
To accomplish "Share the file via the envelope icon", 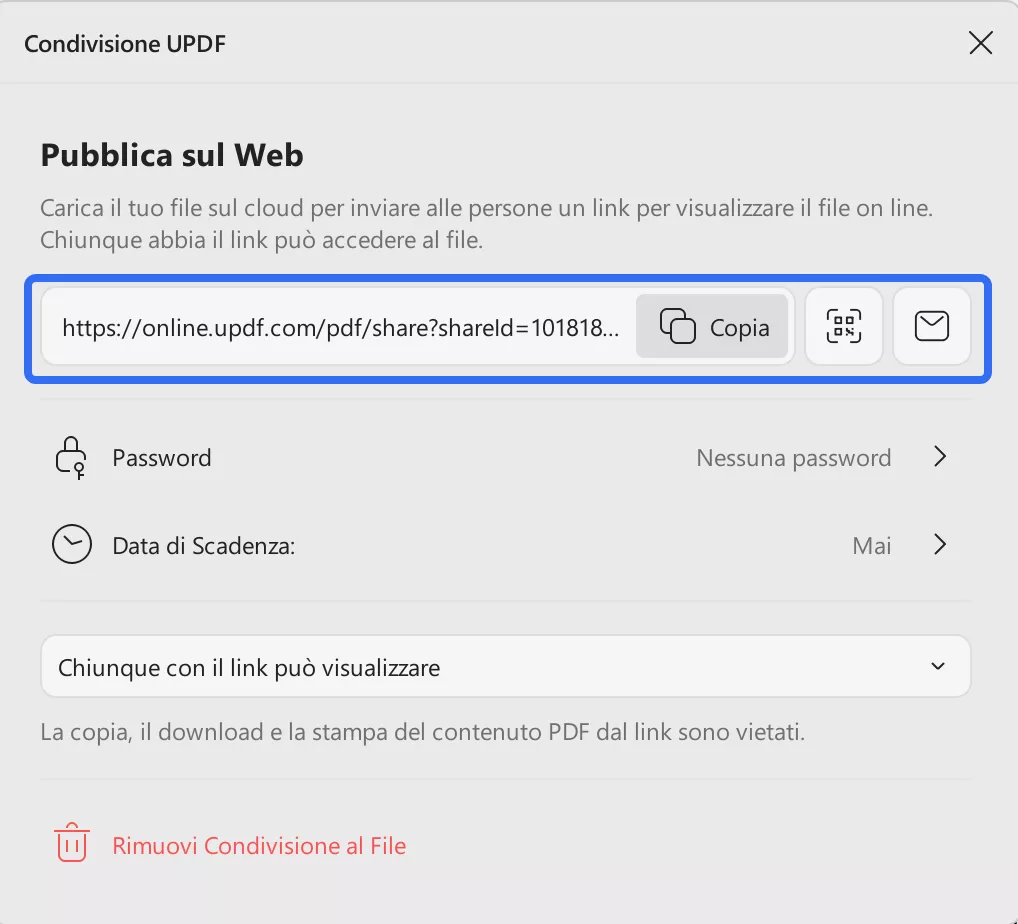I will 932,326.
